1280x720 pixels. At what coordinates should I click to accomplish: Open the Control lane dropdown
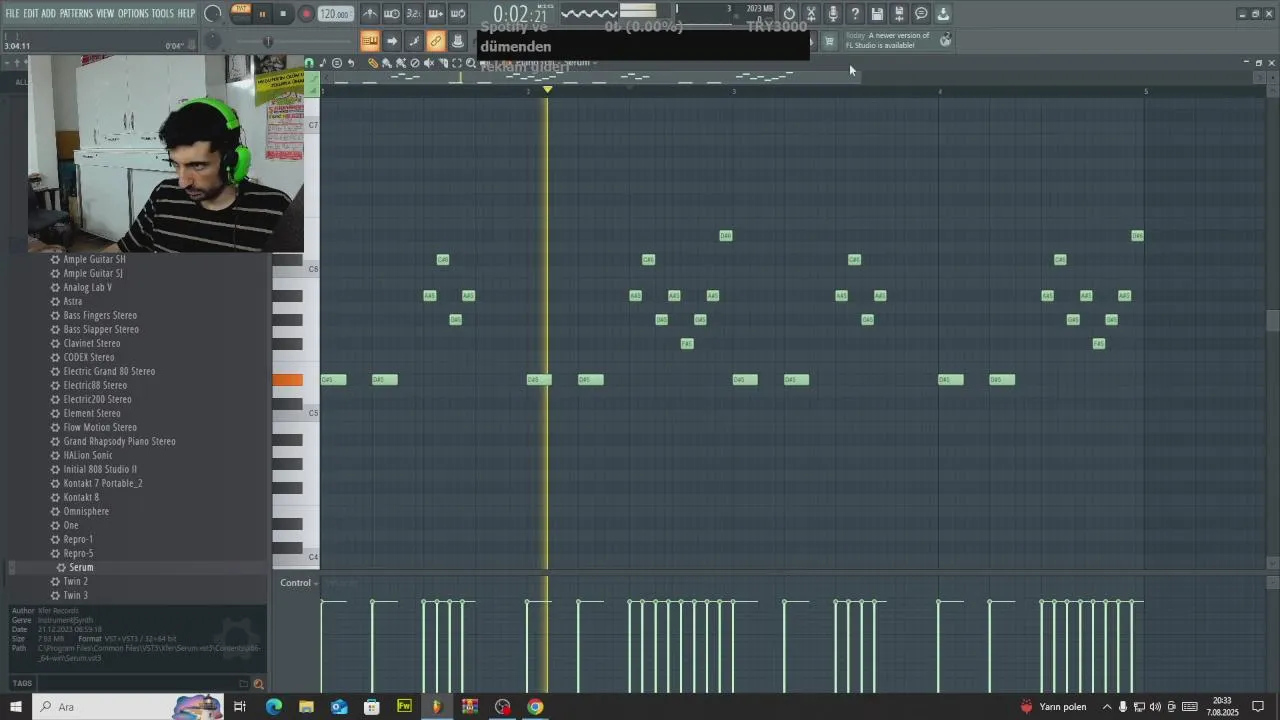pos(298,583)
